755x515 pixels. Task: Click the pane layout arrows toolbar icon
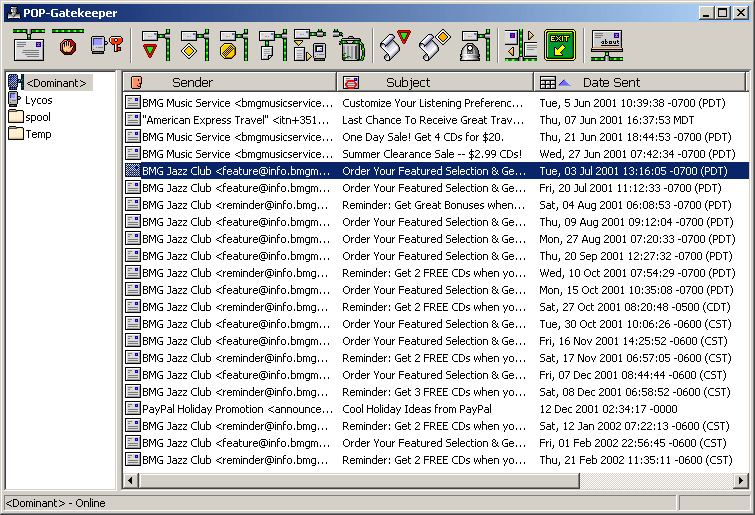tap(521, 45)
